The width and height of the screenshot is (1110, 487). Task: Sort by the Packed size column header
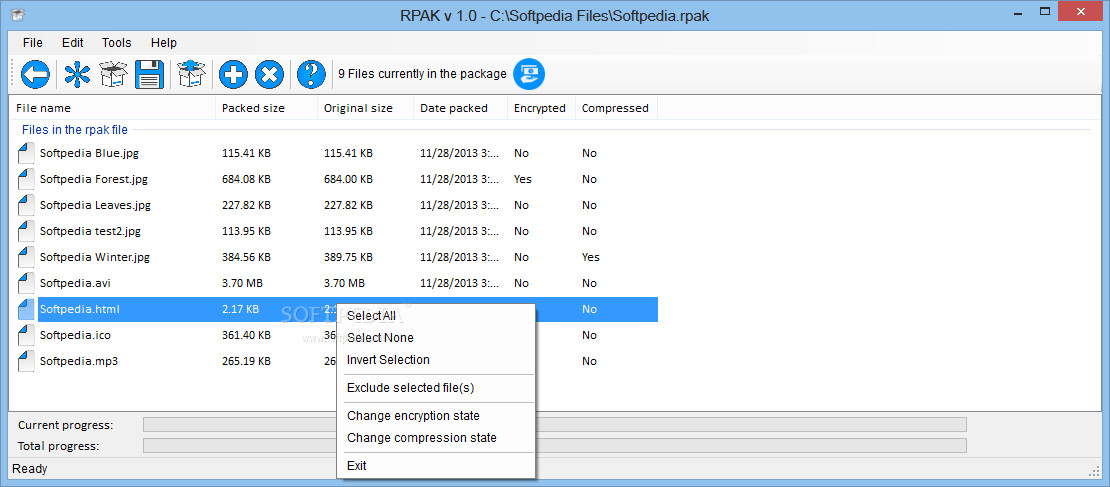coord(267,108)
